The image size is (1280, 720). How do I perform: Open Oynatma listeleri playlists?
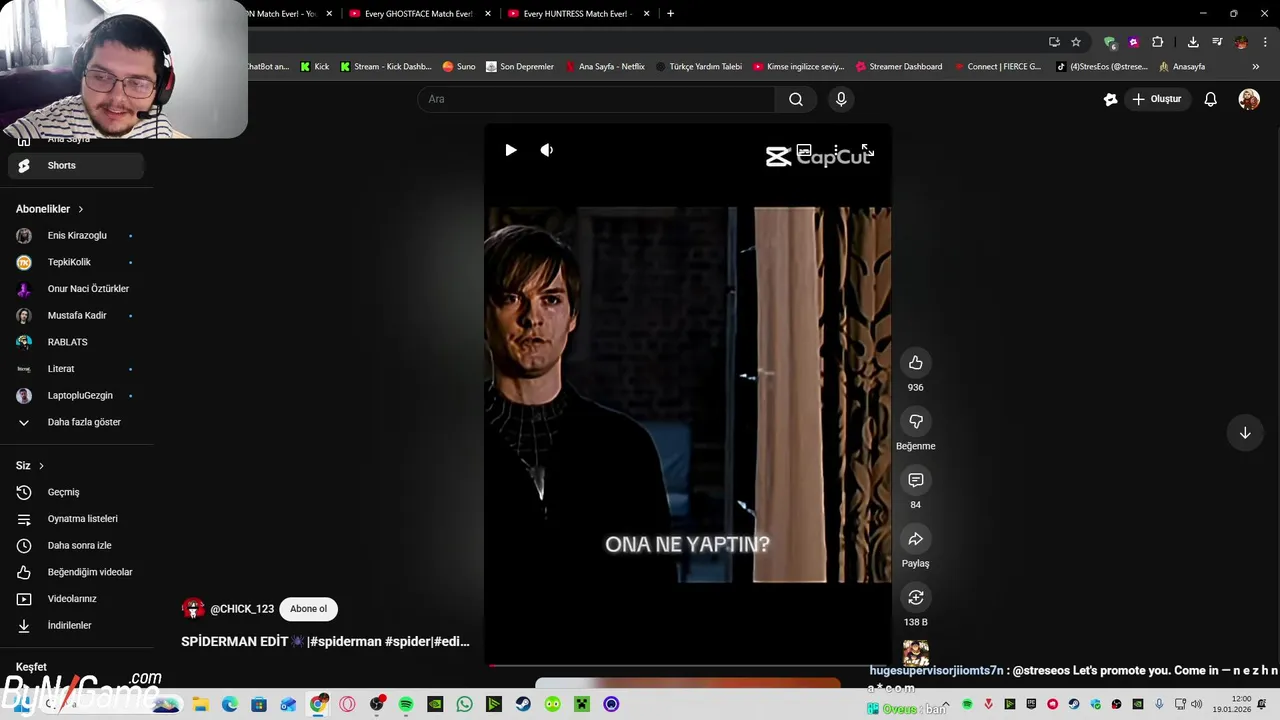coord(76,519)
